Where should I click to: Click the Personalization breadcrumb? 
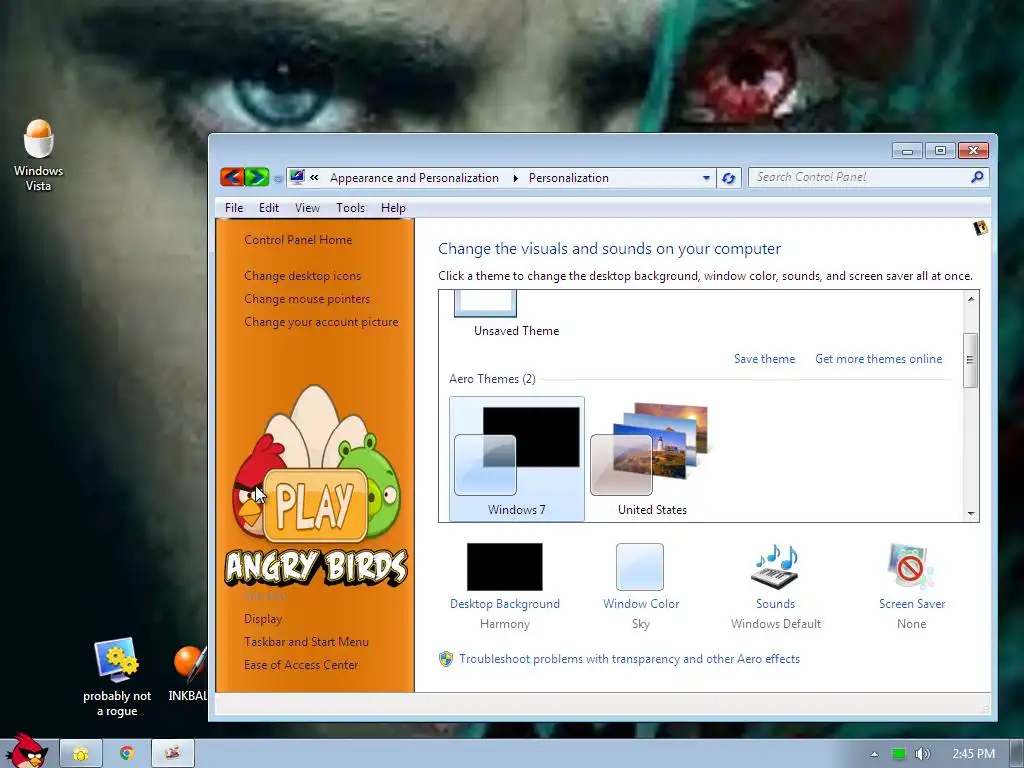click(x=568, y=178)
